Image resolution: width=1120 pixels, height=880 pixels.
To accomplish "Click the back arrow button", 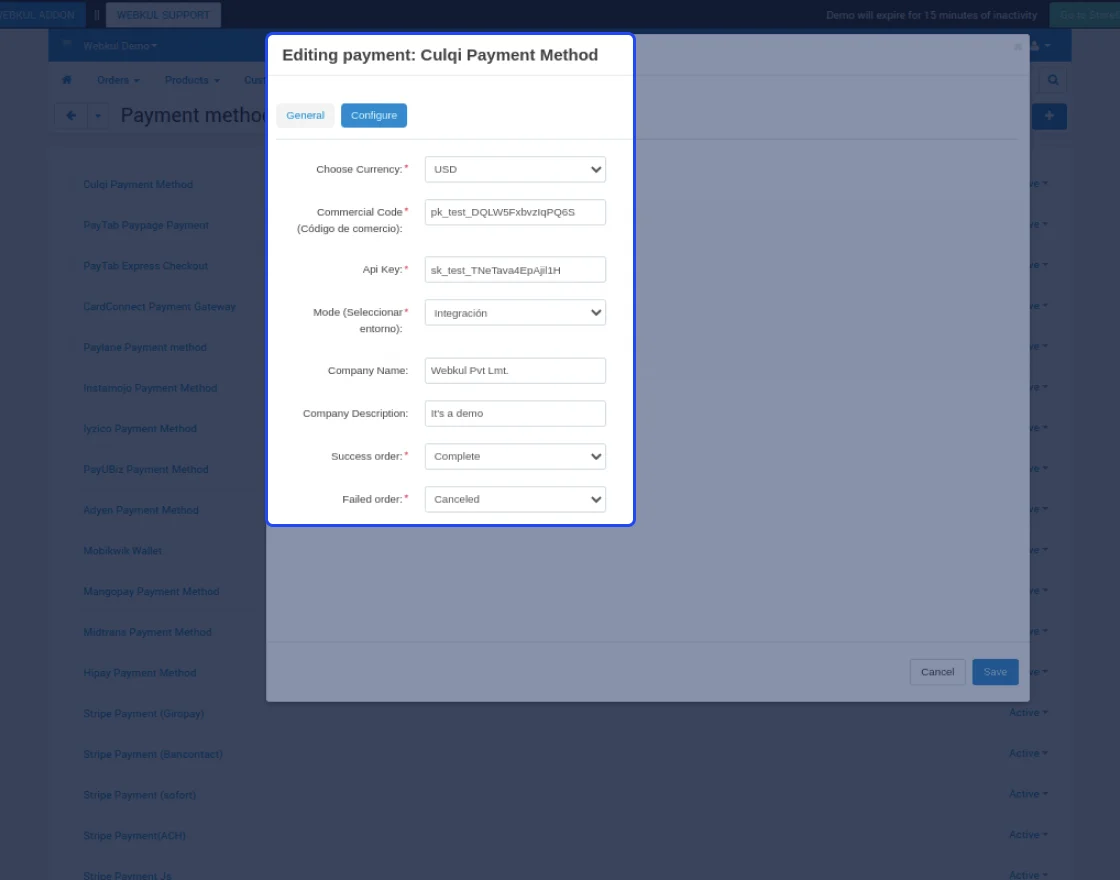I will [71, 116].
